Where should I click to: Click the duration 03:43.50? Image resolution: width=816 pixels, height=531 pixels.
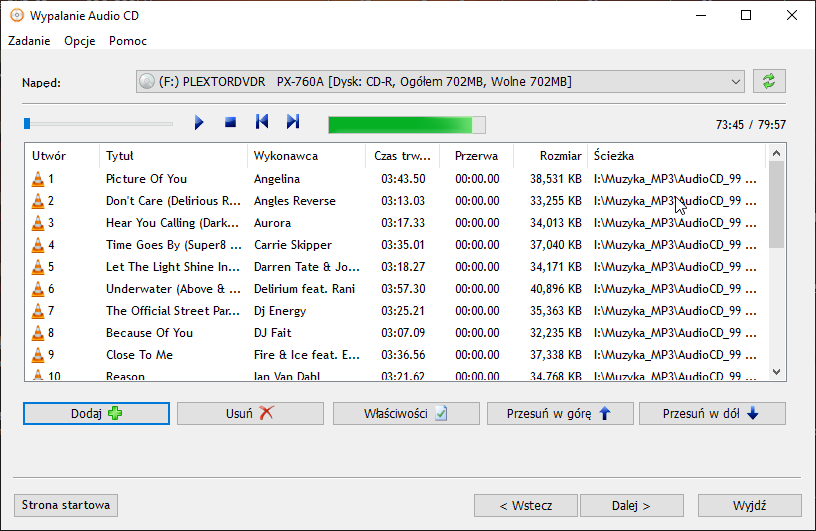[x=403, y=179]
